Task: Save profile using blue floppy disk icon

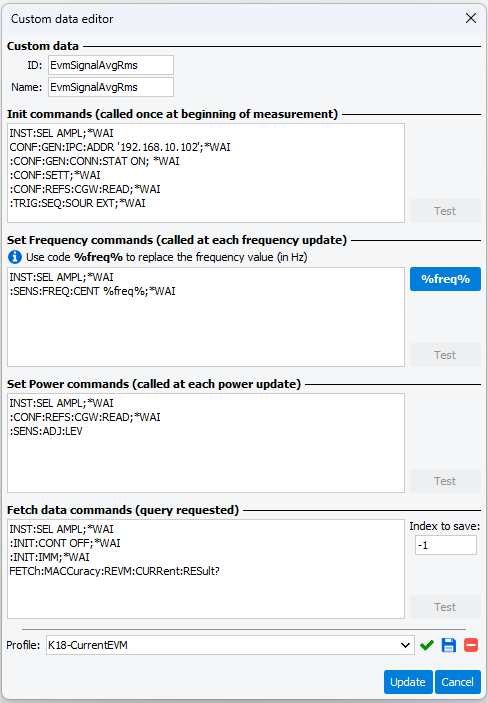Action: pos(449,645)
